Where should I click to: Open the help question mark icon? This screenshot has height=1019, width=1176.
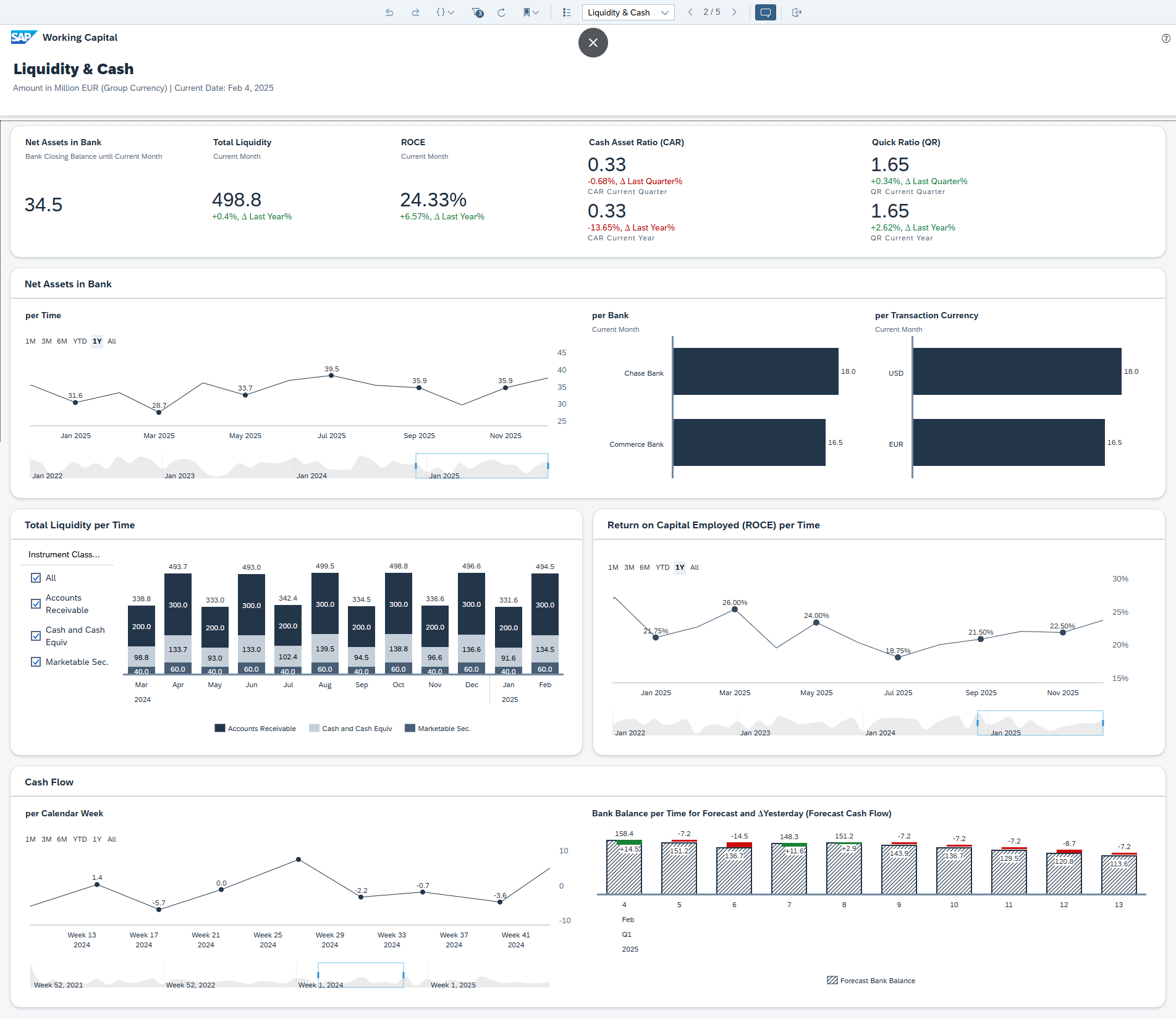(1164, 38)
